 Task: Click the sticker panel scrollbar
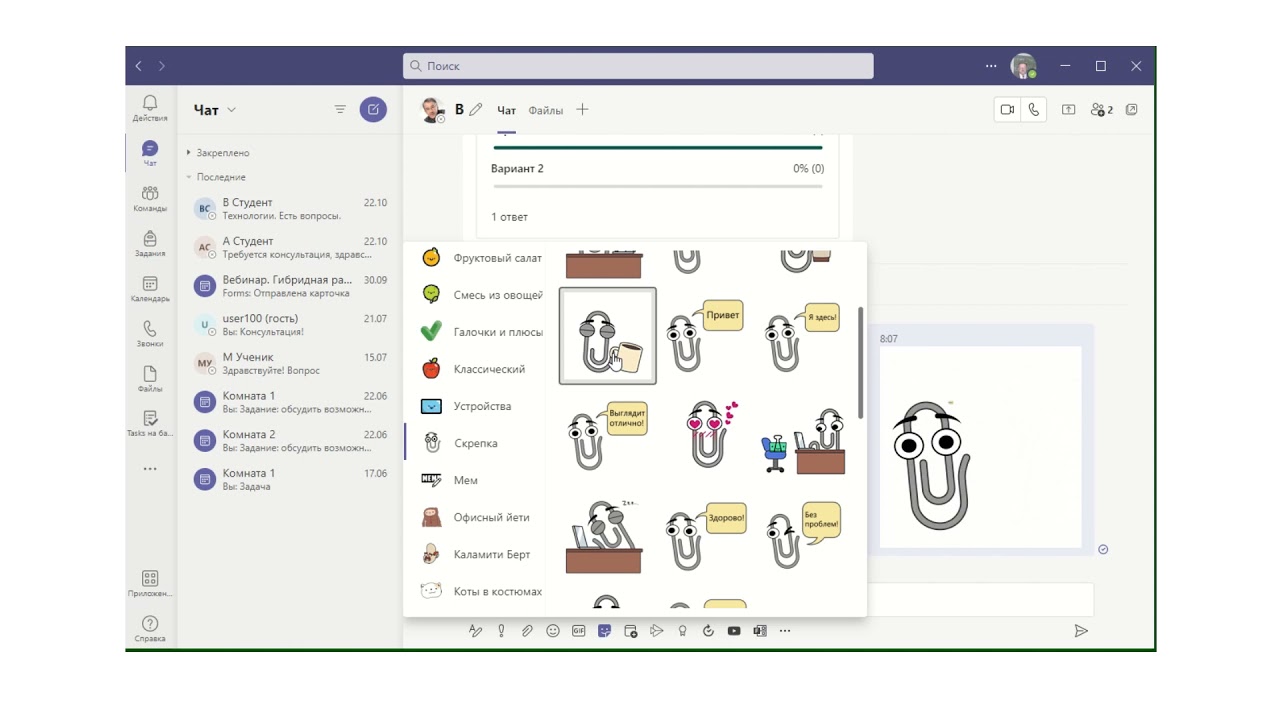(x=860, y=362)
